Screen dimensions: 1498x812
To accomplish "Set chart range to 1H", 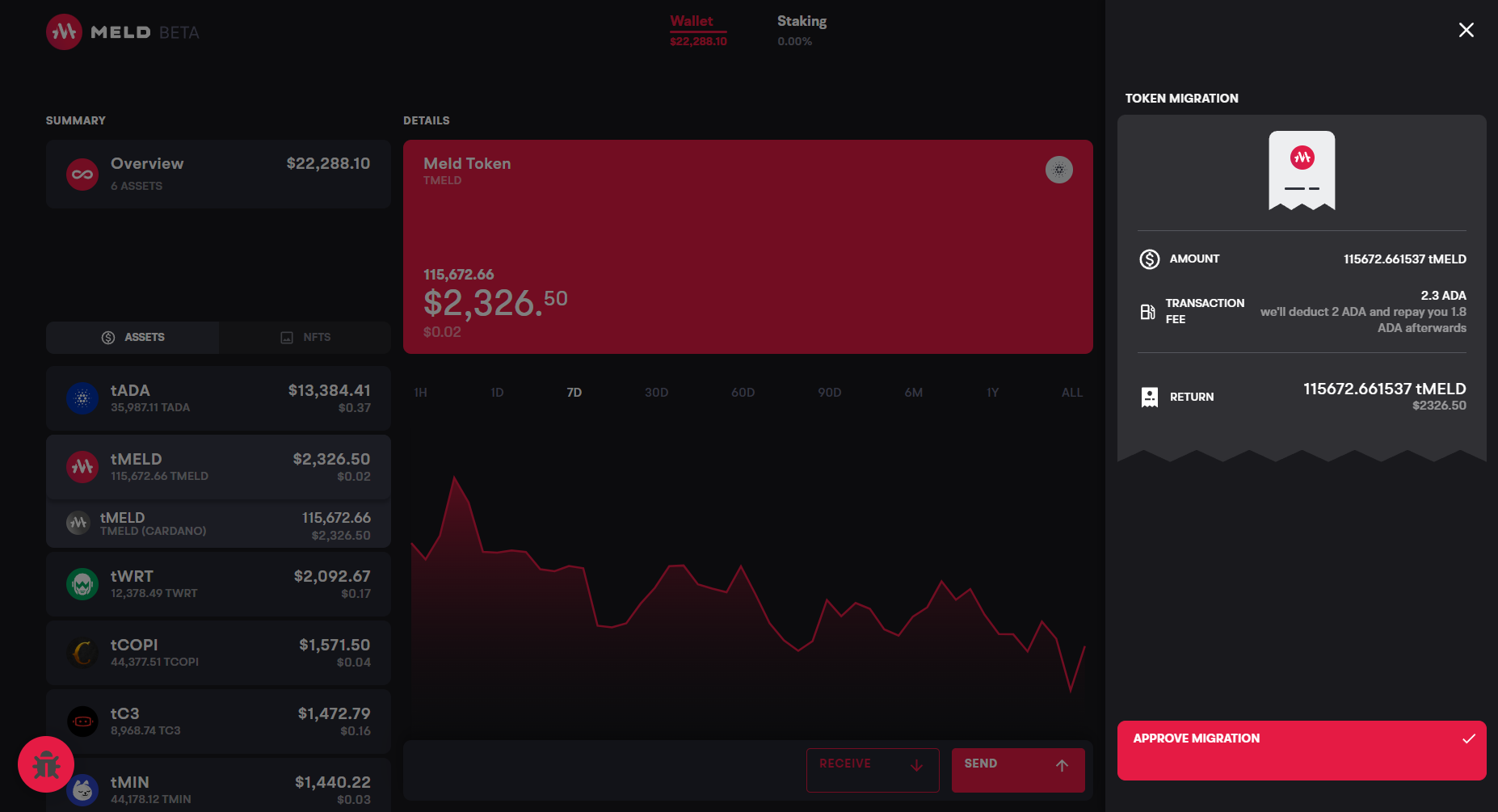I will click(x=420, y=393).
